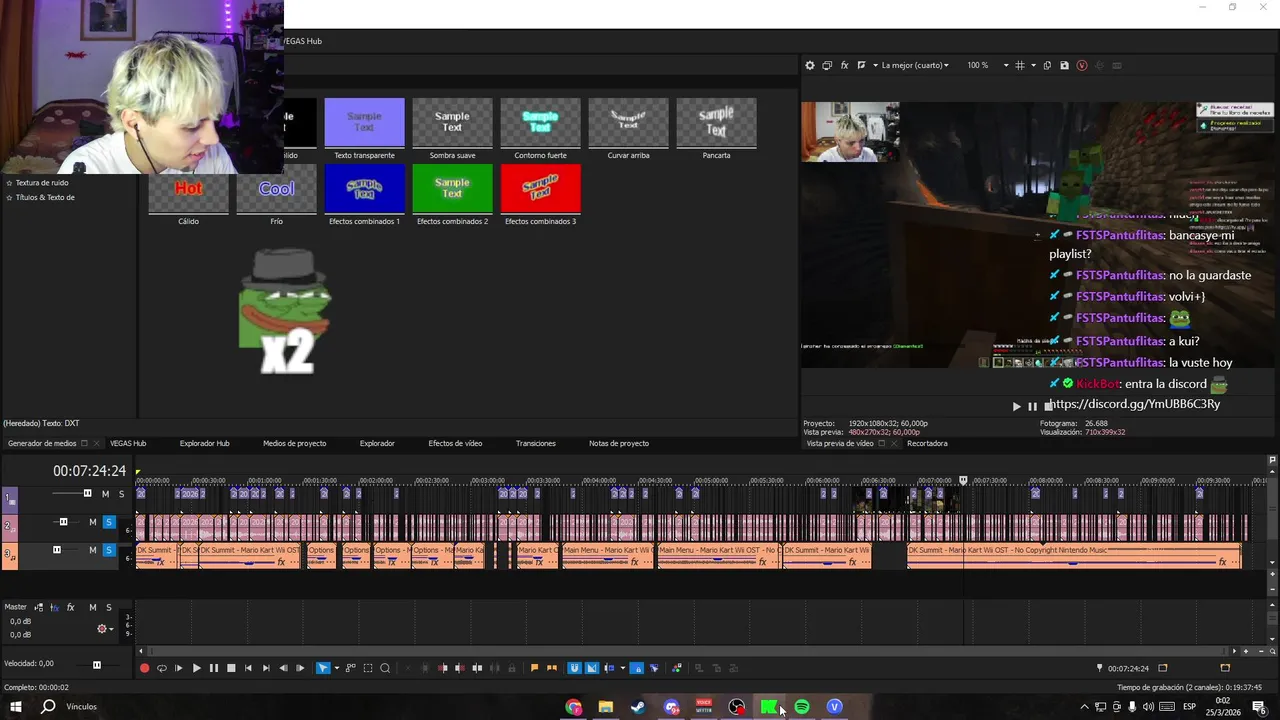Choose the Efectos combinados 2 preset
Image resolution: width=1280 pixels, height=720 pixels.
tap(452, 188)
